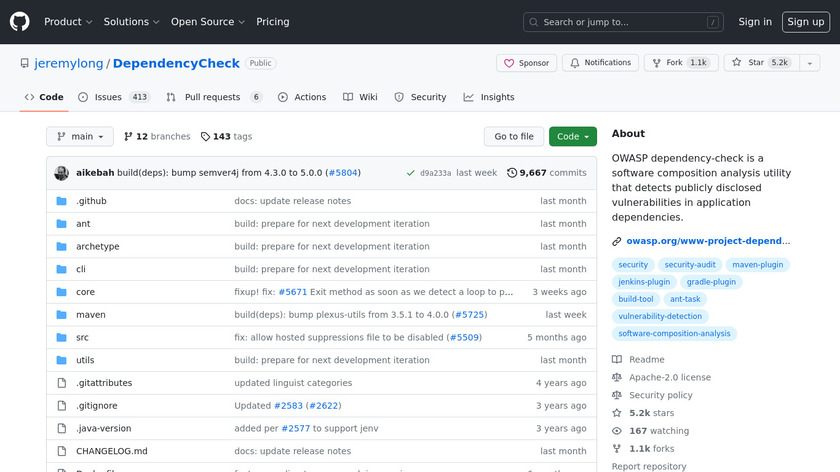
Task: Fork the repository
Action: pyautogui.click(x=681, y=63)
